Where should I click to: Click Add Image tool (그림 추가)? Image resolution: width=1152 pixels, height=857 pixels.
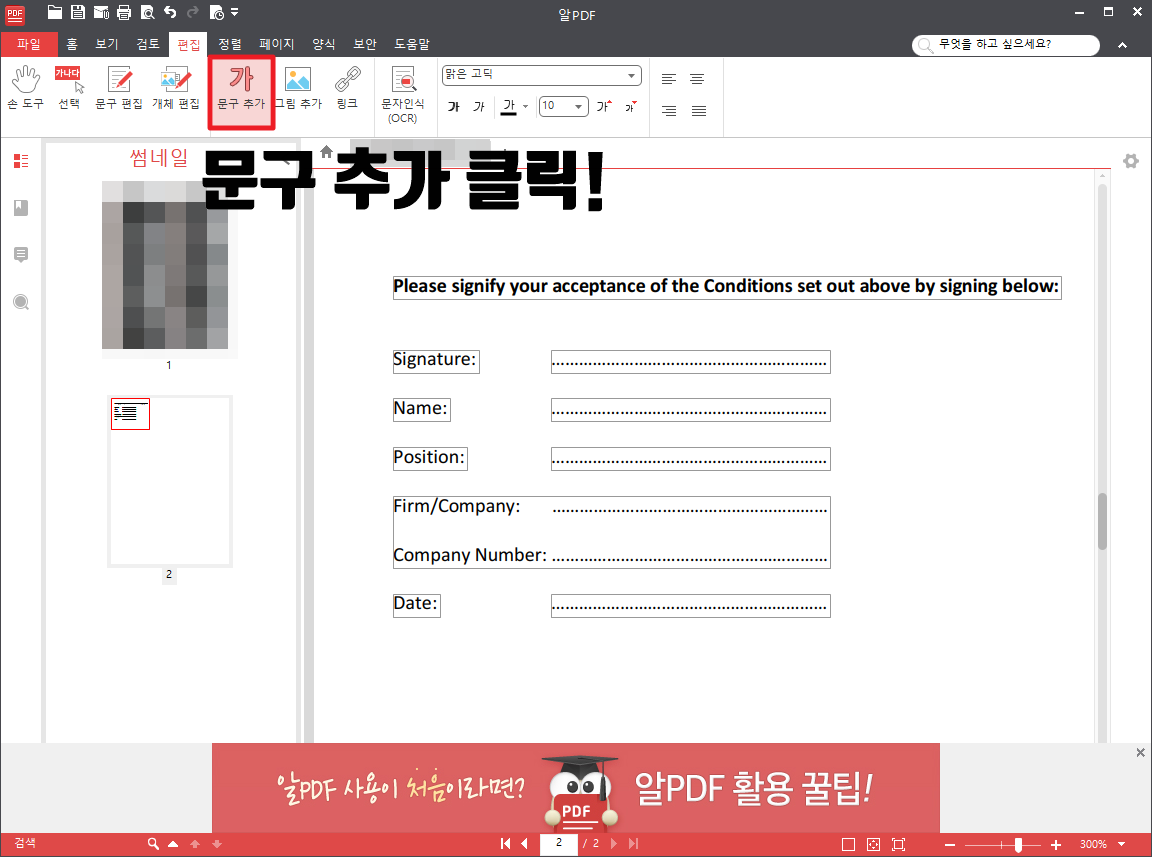pos(298,88)
